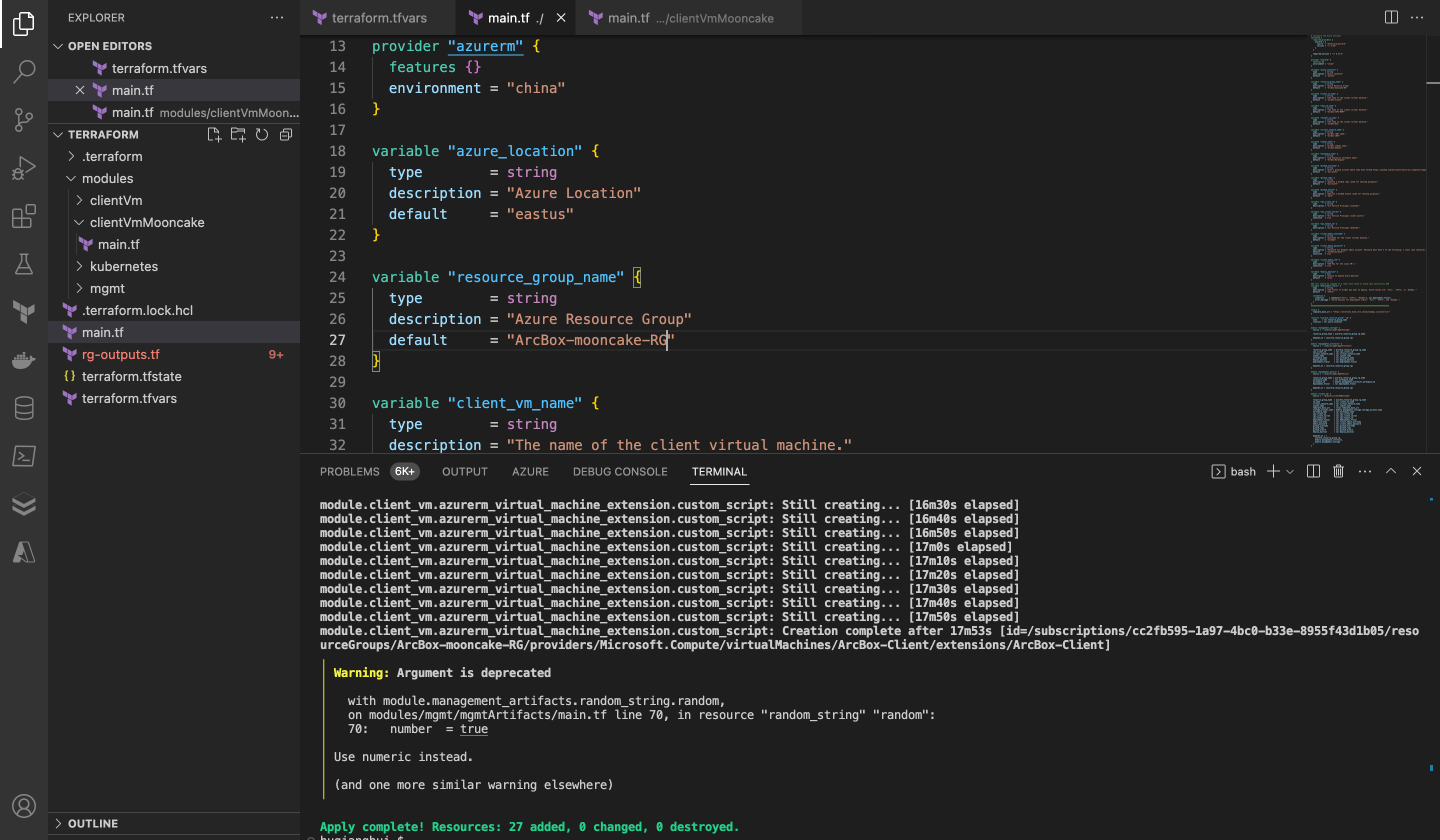Viewport: 1440px width, 840px height.
Task: Open the Source Control view
Action: pos(24,120)
